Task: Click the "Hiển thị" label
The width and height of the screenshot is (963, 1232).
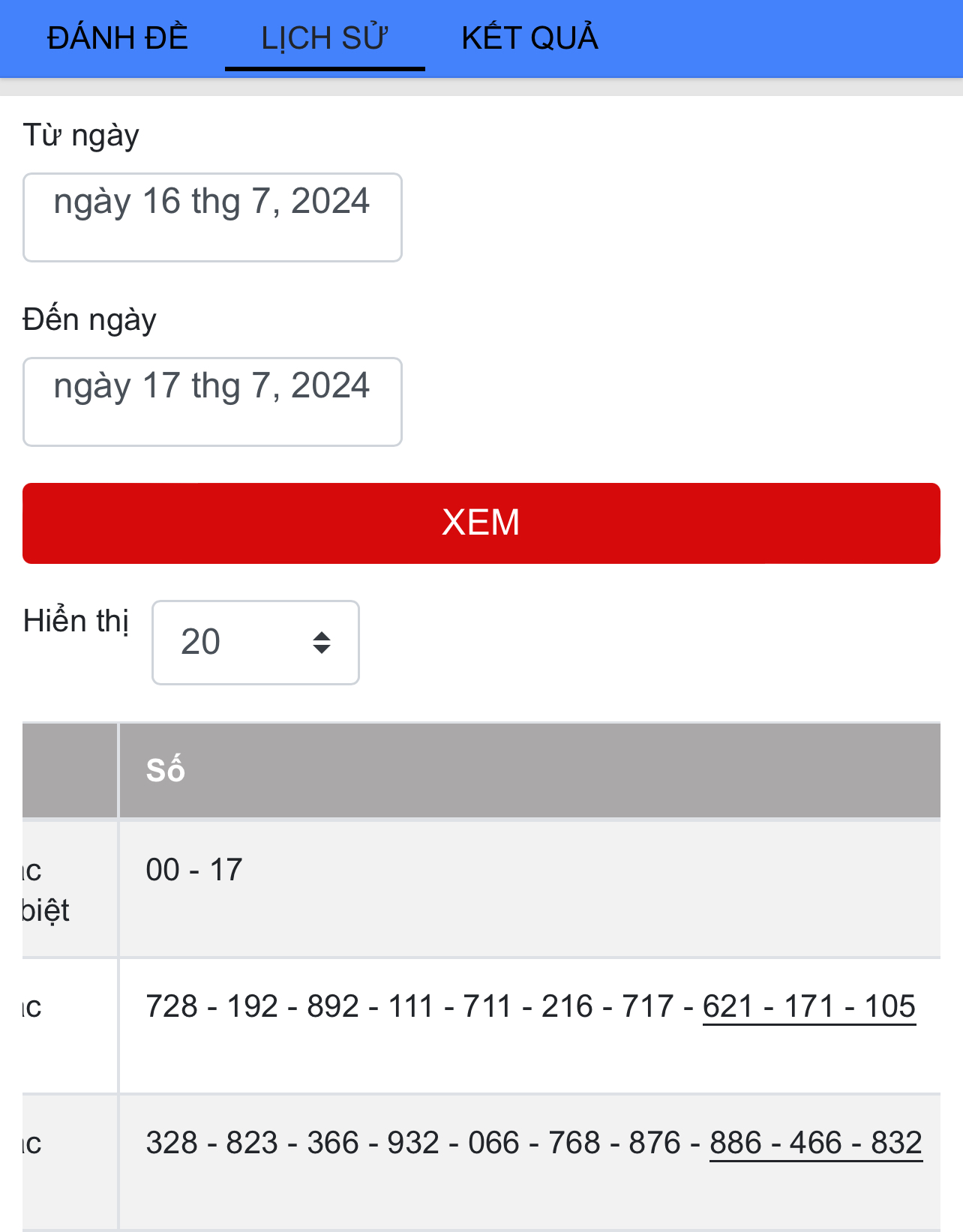Action: [x=76, y=622]
